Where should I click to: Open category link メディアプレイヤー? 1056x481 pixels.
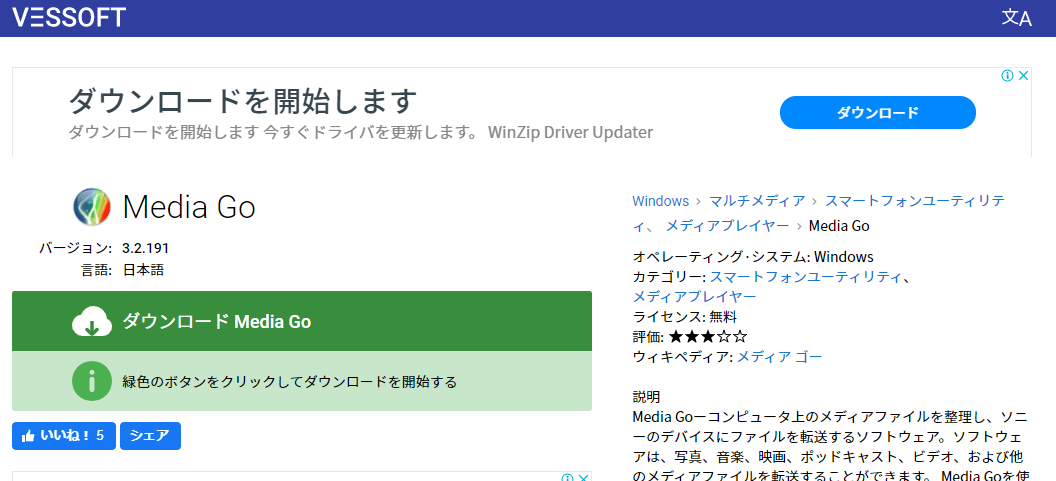[x=694, y=296]
